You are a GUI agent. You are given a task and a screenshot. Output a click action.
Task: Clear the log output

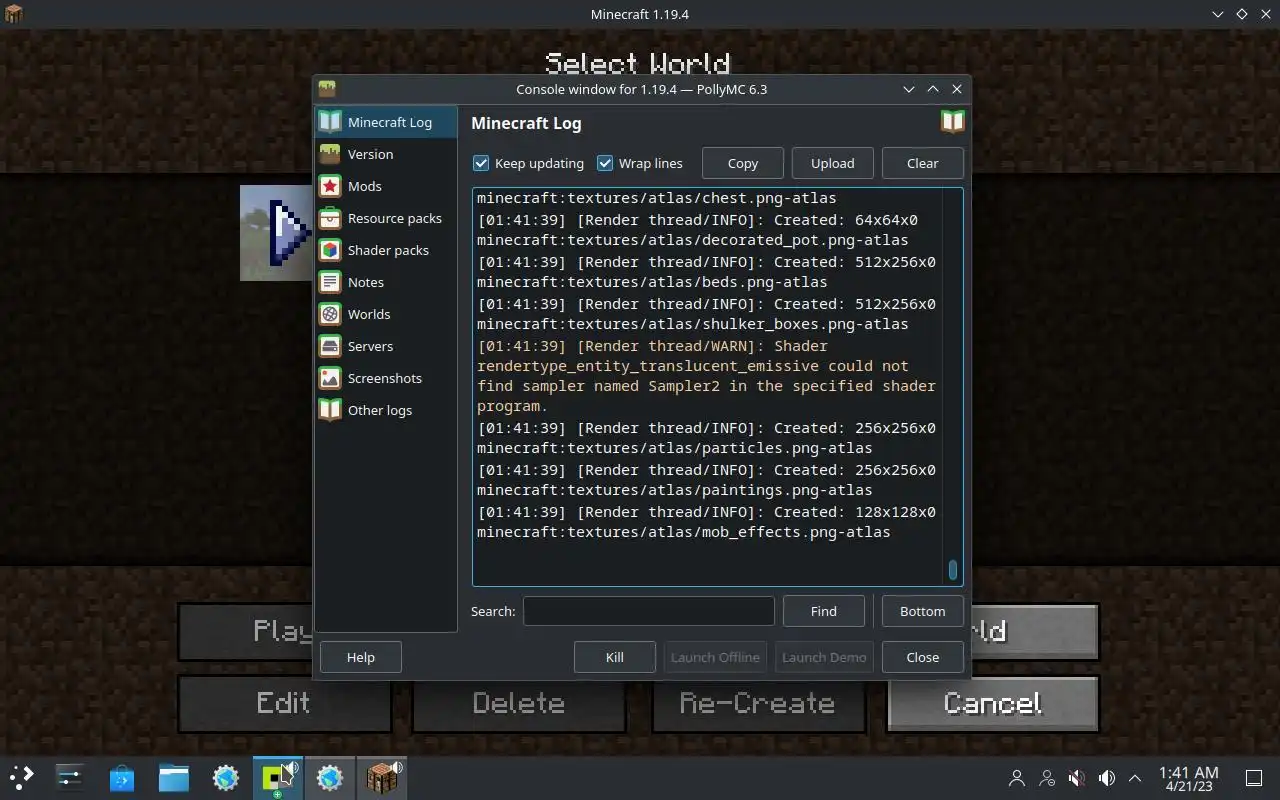pos(923,163)
